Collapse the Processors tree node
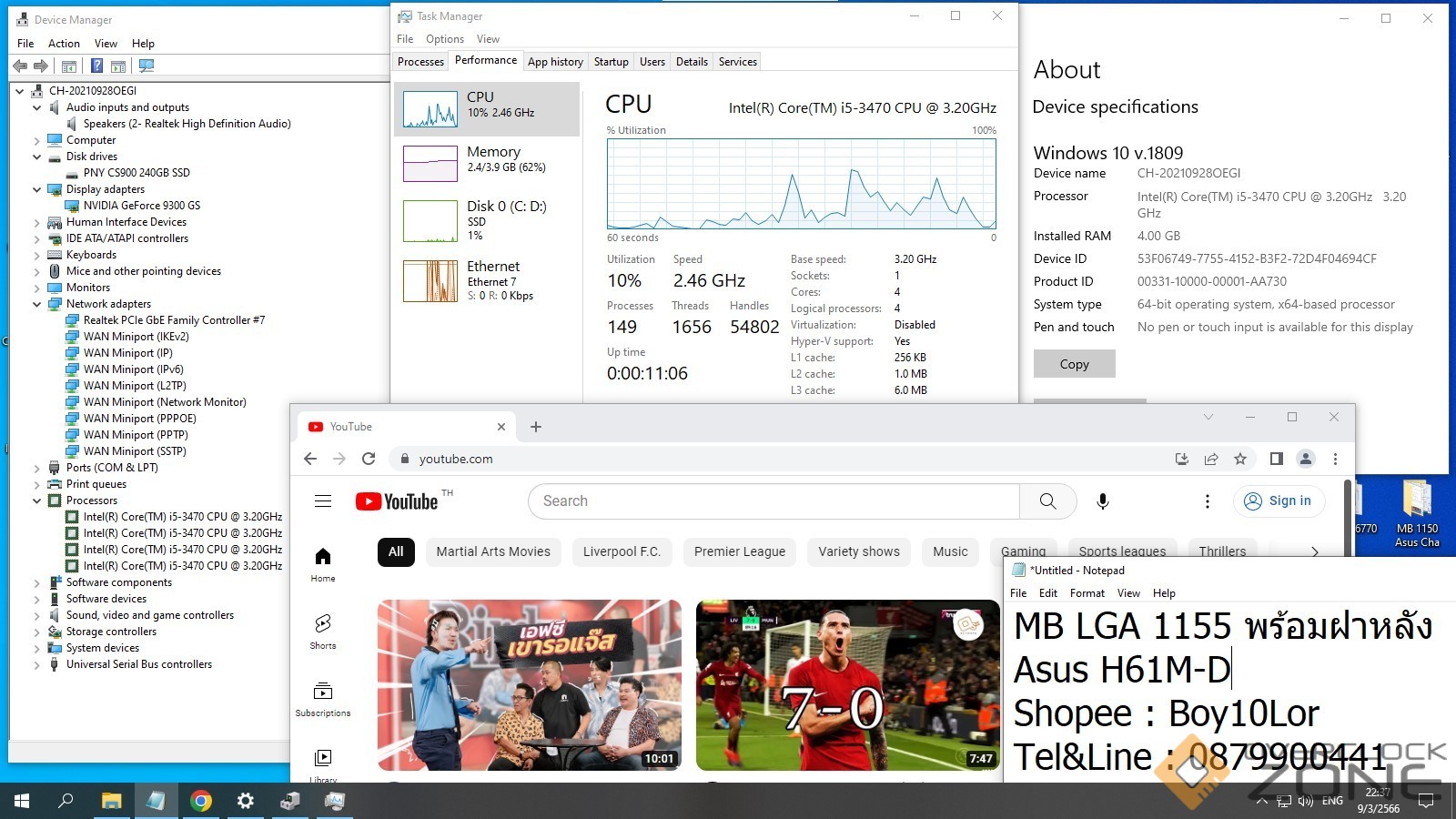1456x819 pixels. click(37, 500)
